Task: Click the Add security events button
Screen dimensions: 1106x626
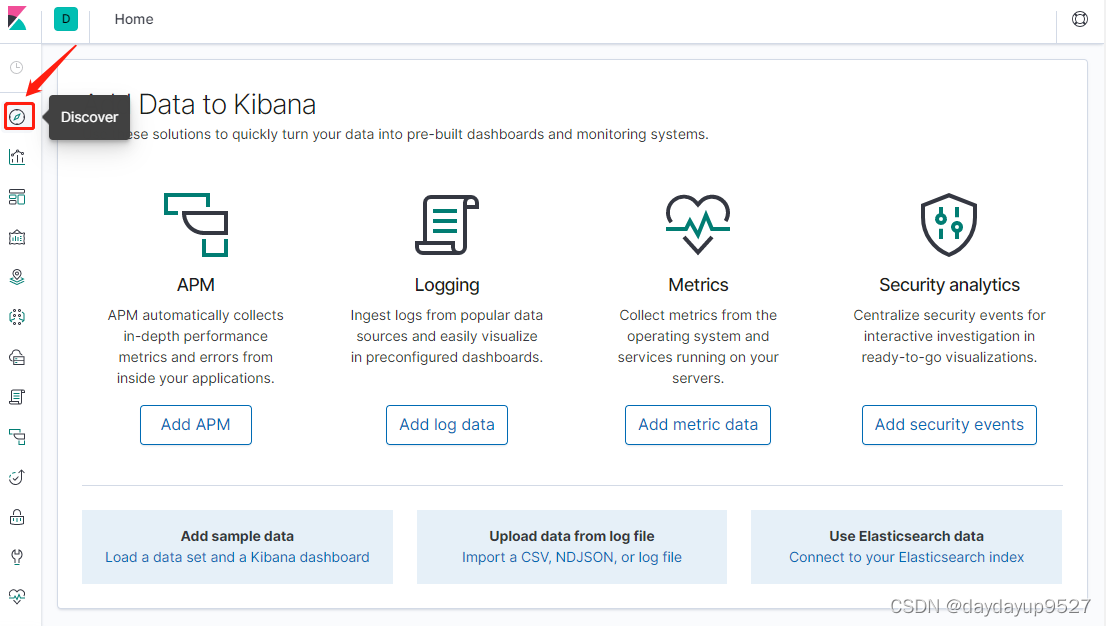Action: [x=949, y=425]
